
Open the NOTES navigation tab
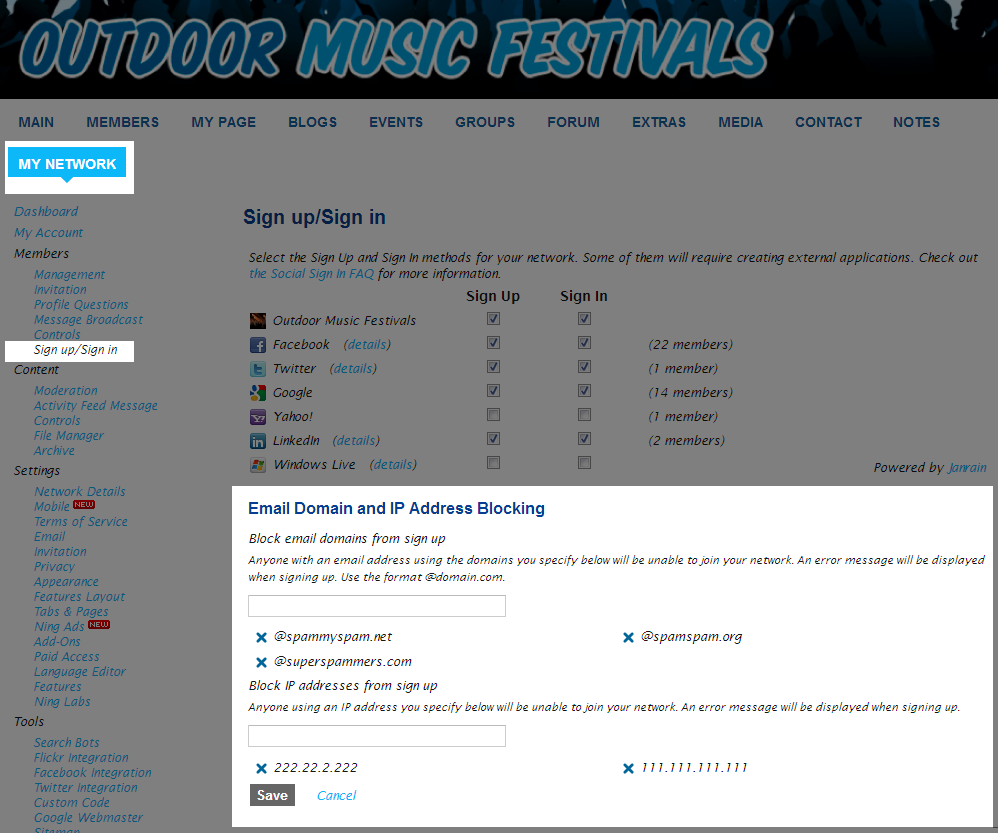click(916, 122)
